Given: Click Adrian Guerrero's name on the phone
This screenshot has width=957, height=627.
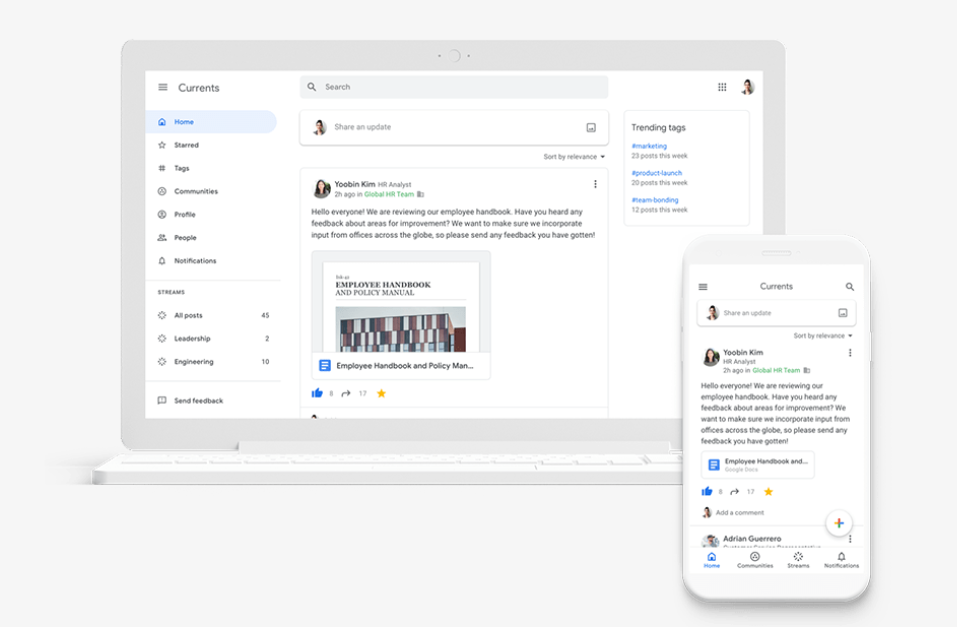Looking at the screenshot, I should tap(752, 538).
